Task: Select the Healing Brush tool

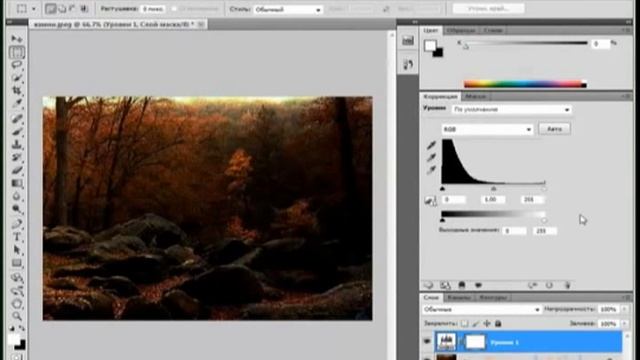Action: (x=17, y=118)
